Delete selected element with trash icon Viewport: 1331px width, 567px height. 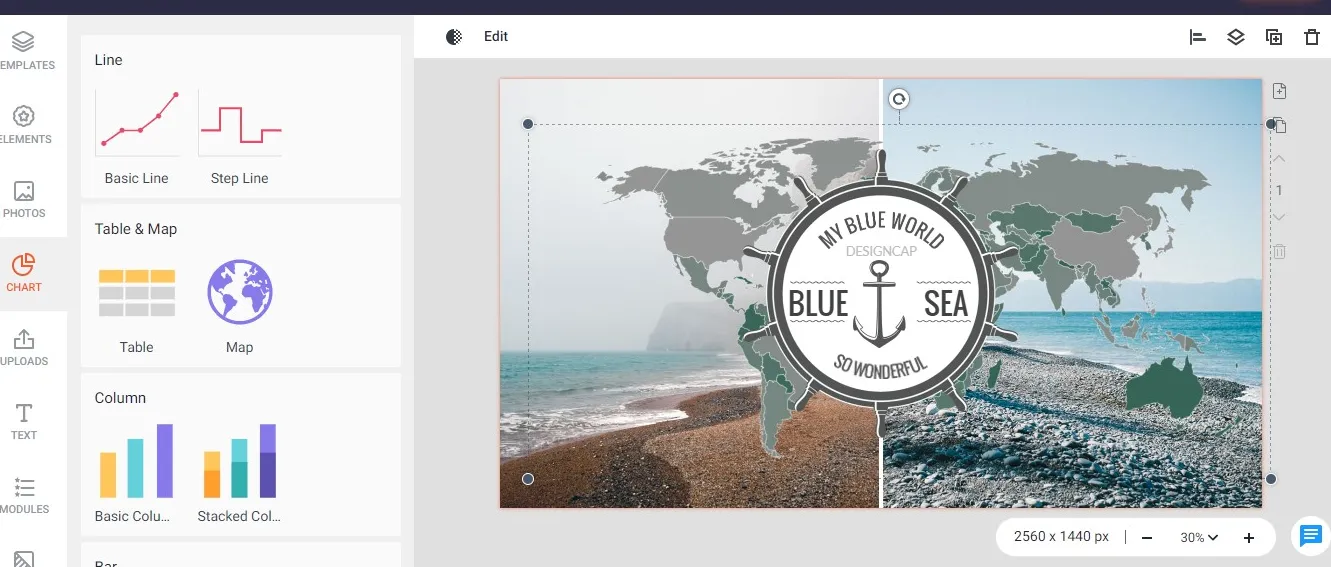pos(1312,37)
